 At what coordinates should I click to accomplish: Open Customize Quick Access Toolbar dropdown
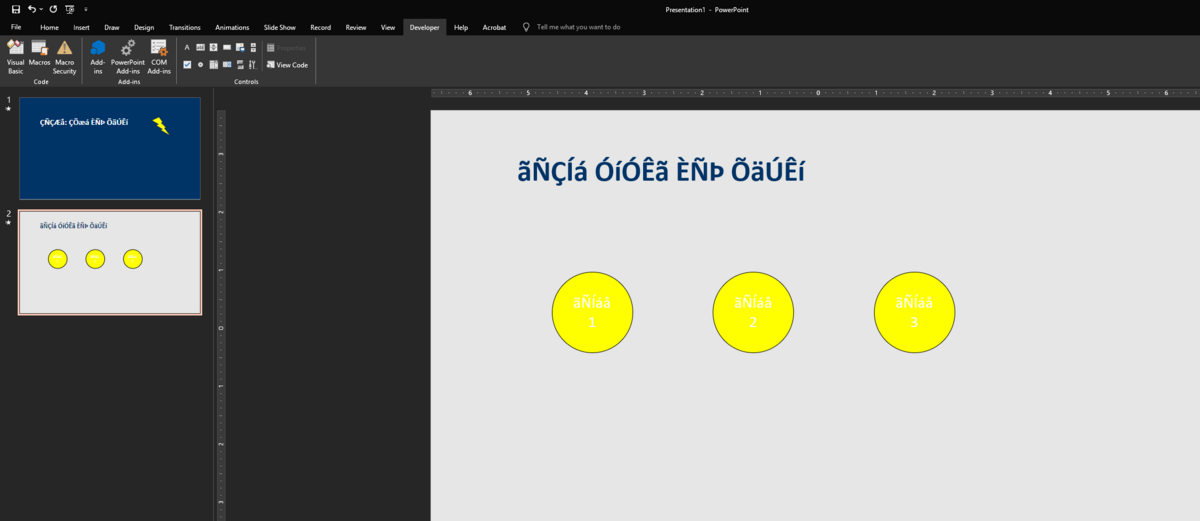(x=86, y=9)
